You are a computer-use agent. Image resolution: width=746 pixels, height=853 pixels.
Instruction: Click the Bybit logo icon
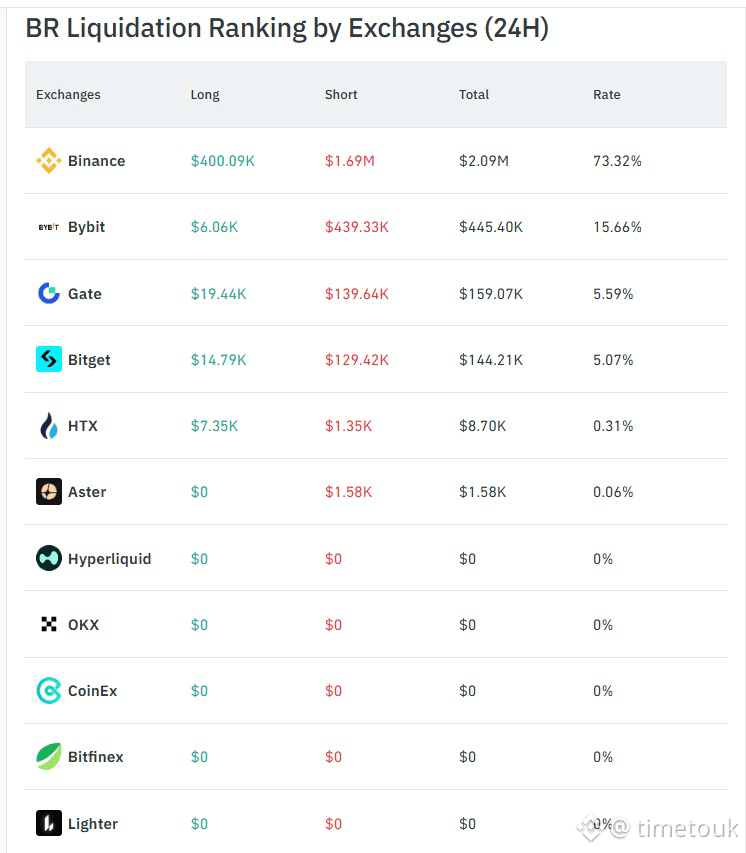[48, 227]
